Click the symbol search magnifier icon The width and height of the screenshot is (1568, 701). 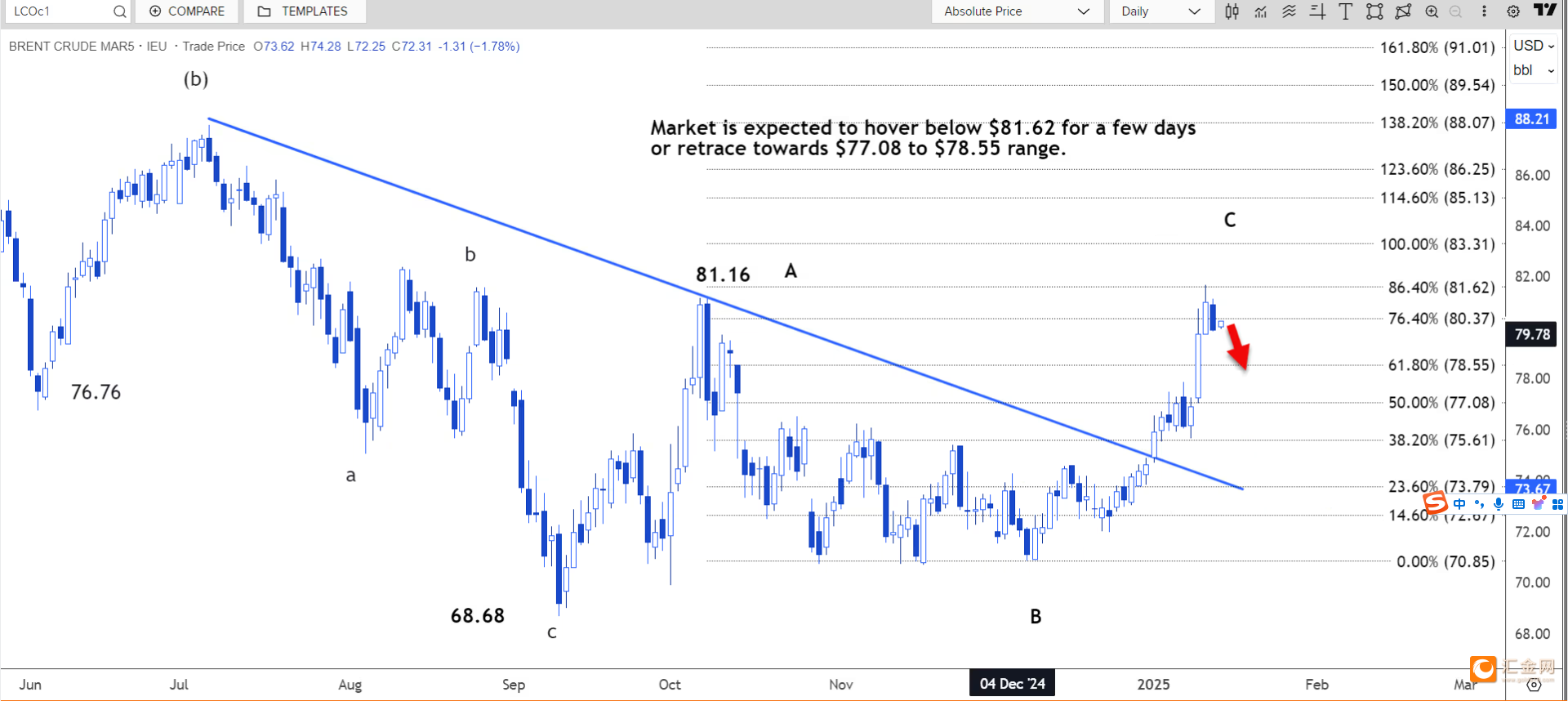(x=119, y=11)
